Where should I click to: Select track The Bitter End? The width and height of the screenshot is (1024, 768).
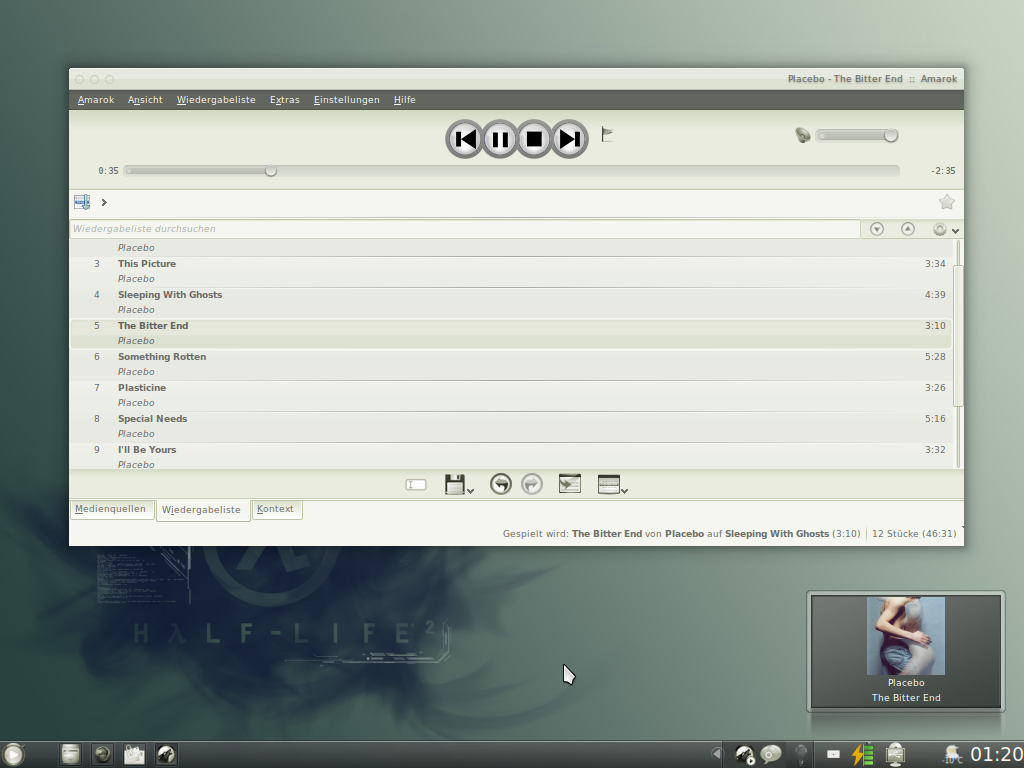pyautogui.click(x=511, y=333)
